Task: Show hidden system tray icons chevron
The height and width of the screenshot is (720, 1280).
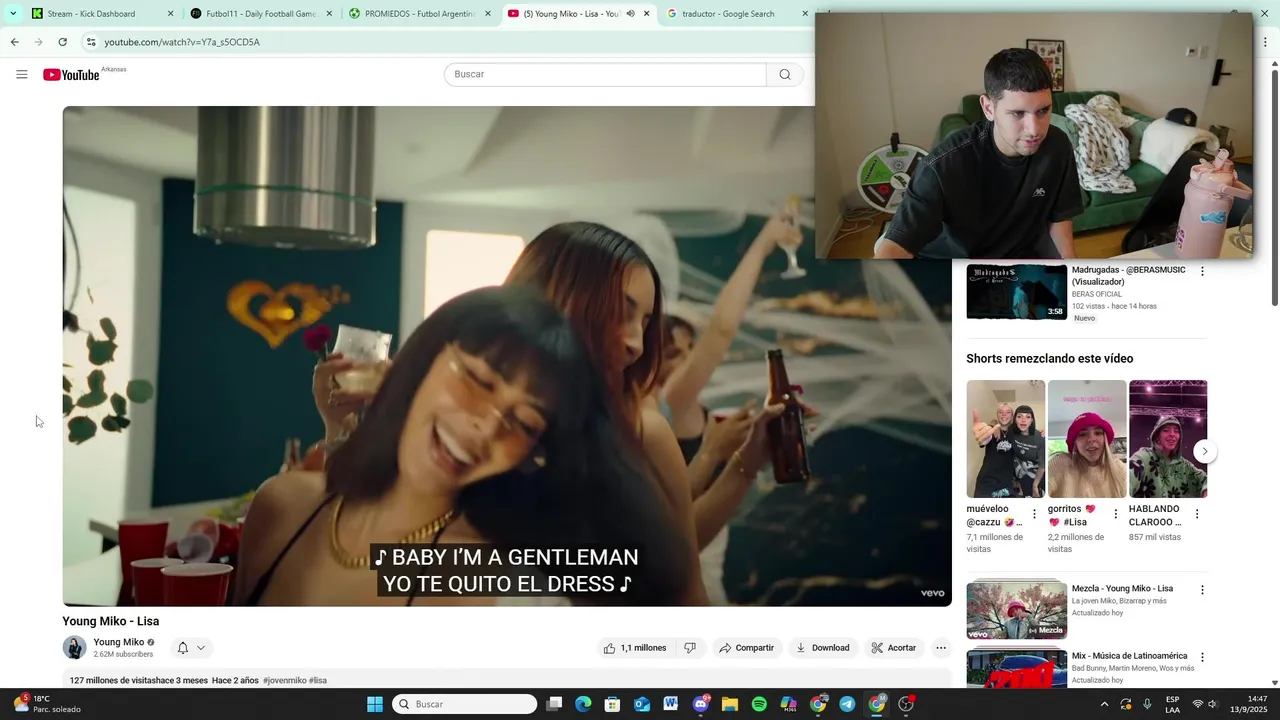Action: pyautogui.click(x=1104, y=704)
